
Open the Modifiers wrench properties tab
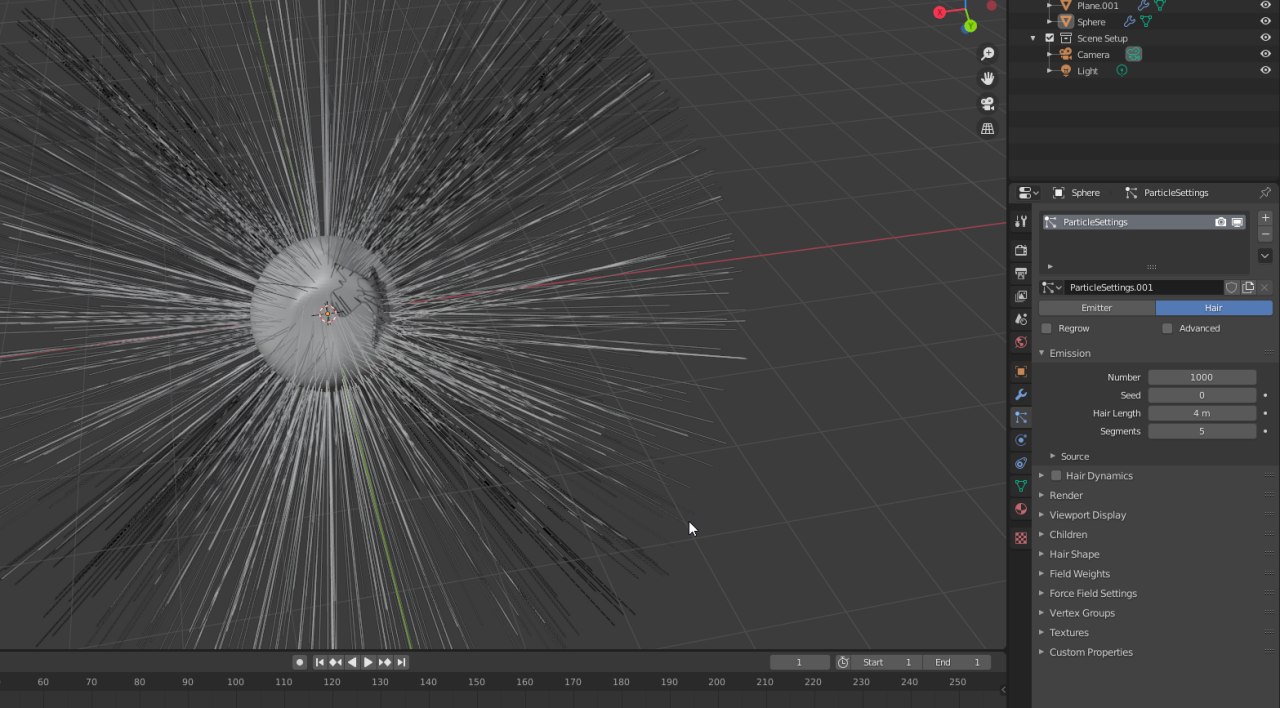coord(1021,394)
